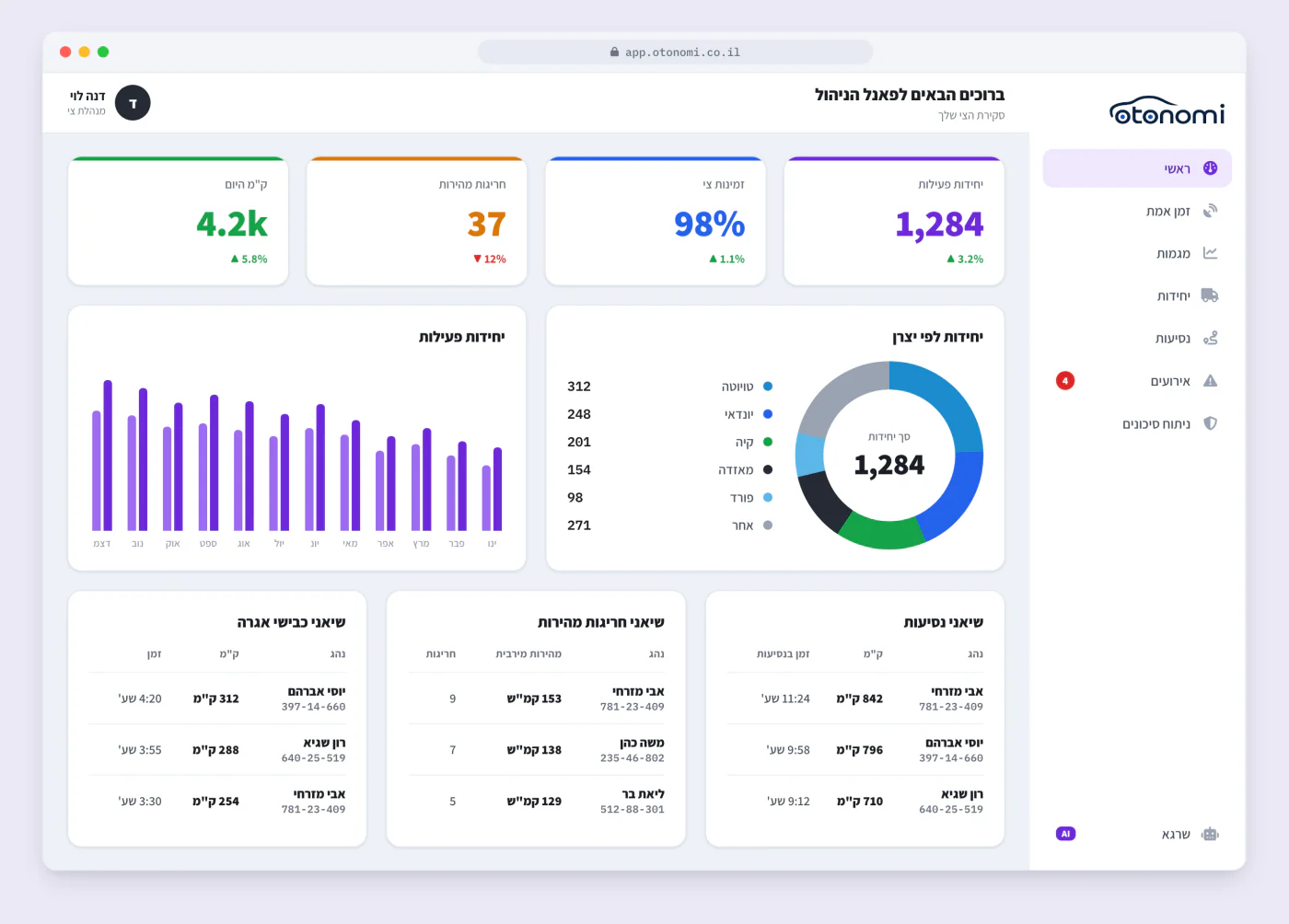Focus the app.otonomi.co.il address field
The width and height of the screenshot is (1289, 924).
[x=675, y=52]
